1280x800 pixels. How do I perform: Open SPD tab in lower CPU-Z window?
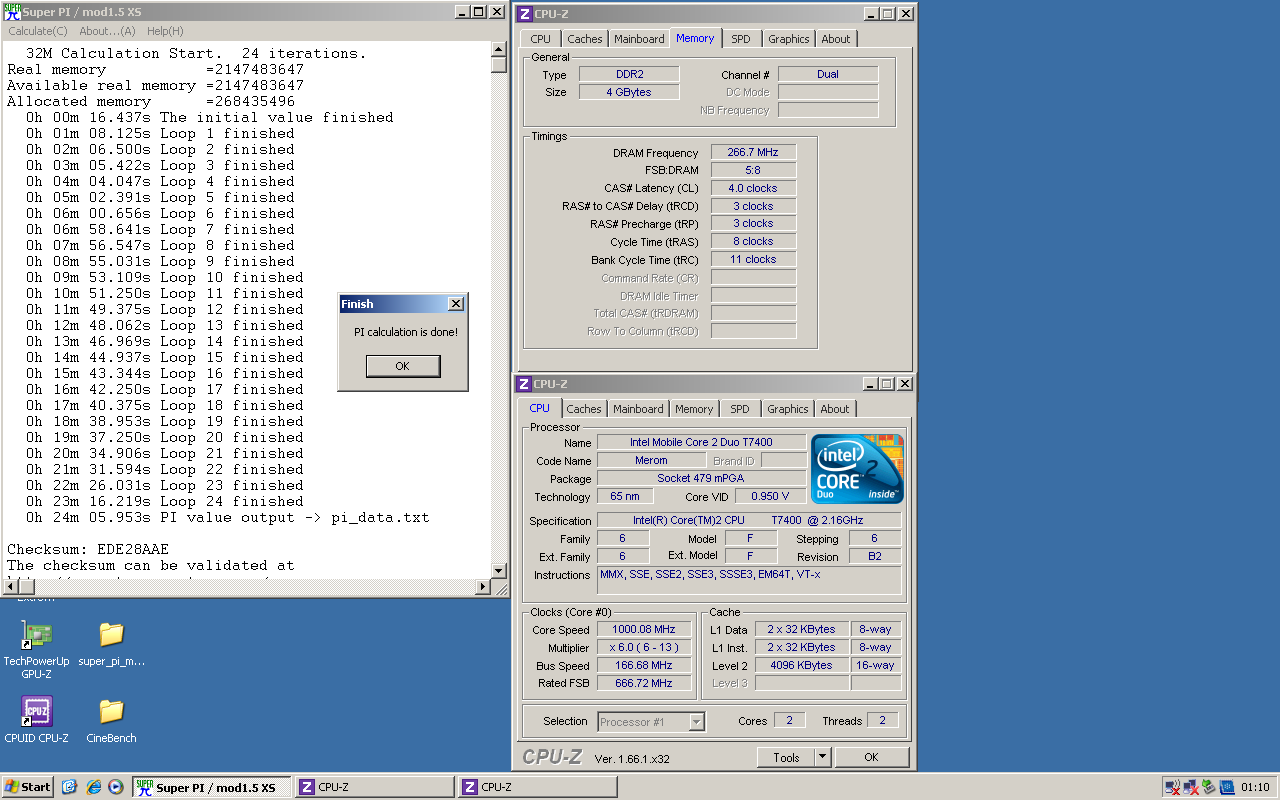(739, 409)
